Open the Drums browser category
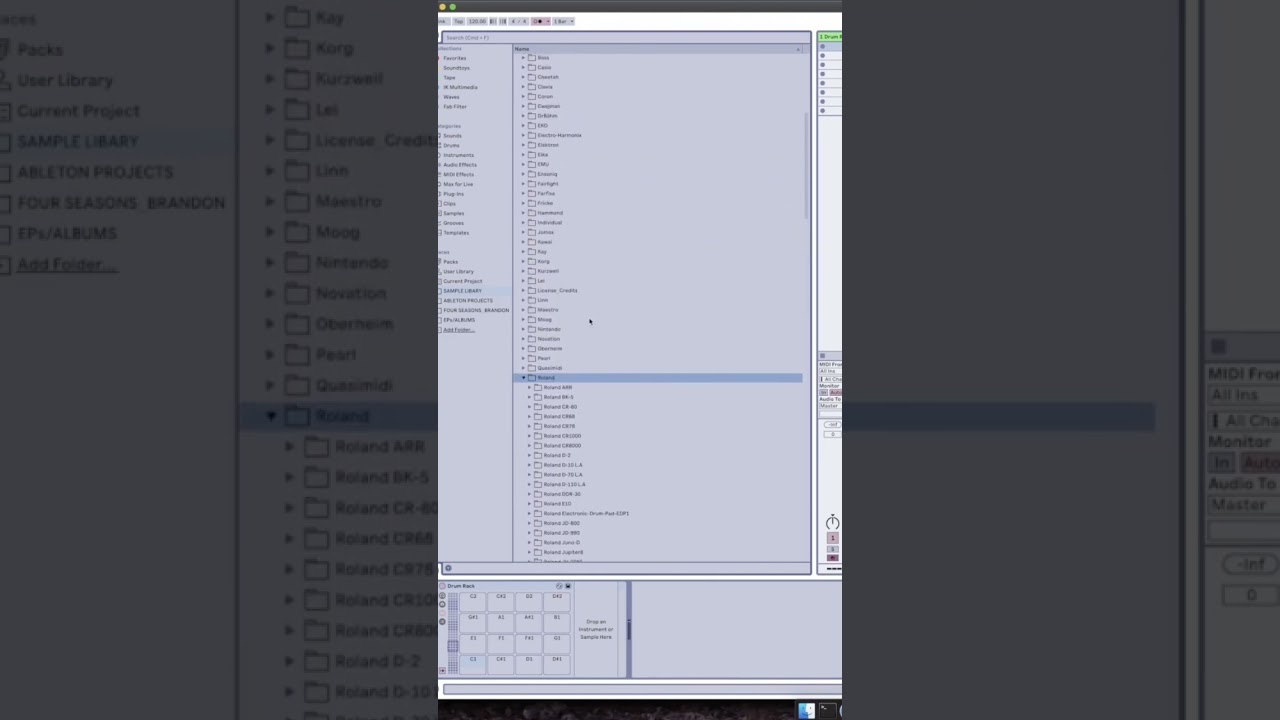 tap(452, 146)
